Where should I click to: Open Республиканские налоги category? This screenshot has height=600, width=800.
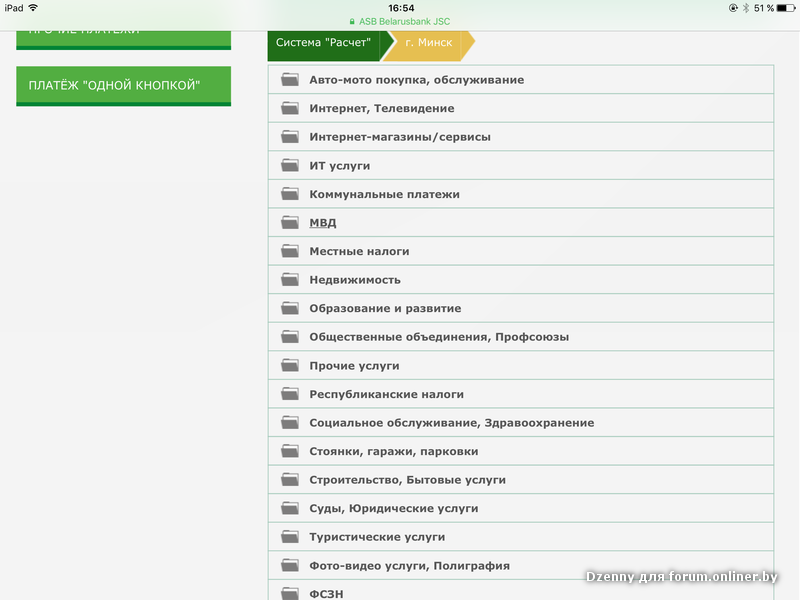click(x=521, y=394)
